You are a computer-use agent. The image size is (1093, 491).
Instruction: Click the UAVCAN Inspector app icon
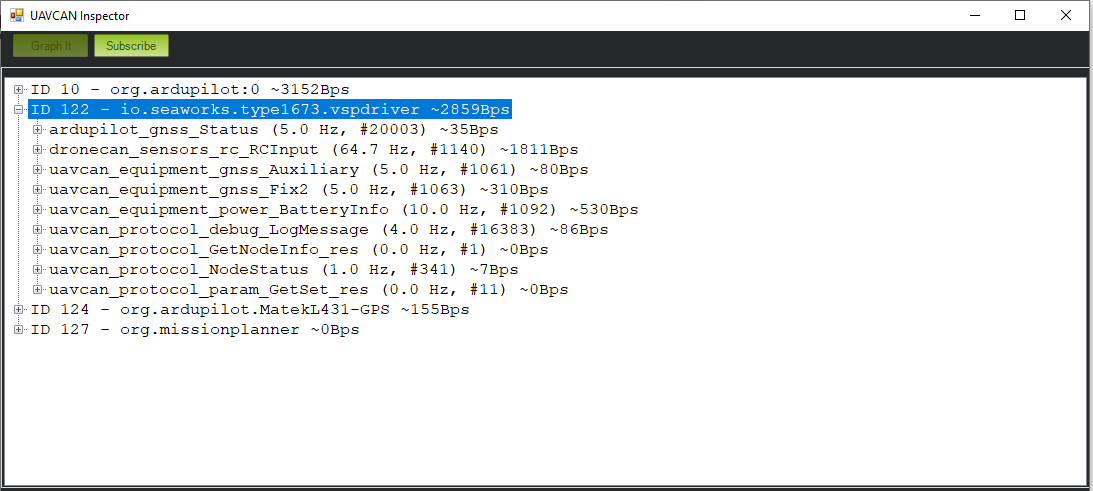[x=17, y=16]
